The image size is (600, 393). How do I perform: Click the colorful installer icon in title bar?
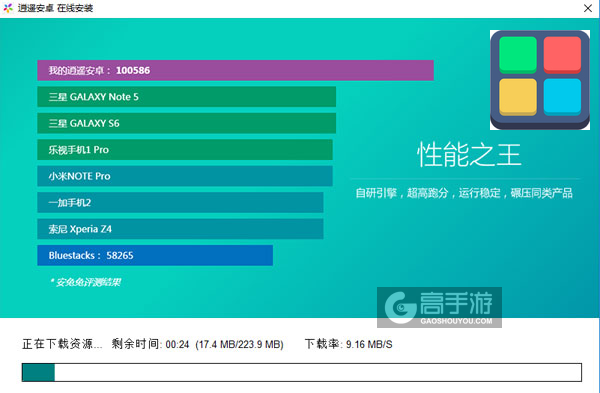point(8,8)
